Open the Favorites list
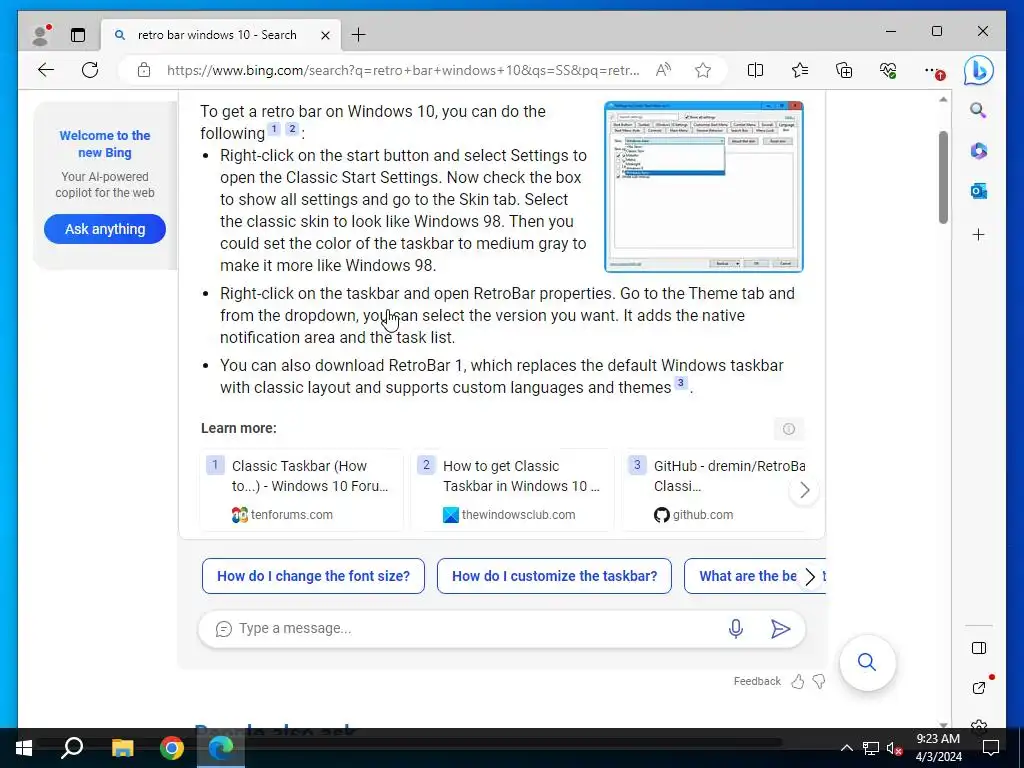The image size is (1024, 768). [x=799, y=70]
